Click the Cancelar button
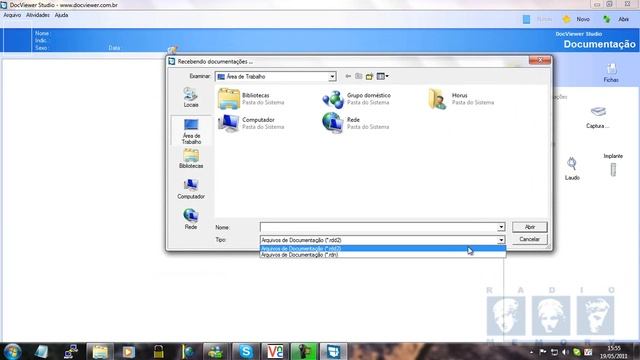This screenshot has height=360, width=640. 529,239
